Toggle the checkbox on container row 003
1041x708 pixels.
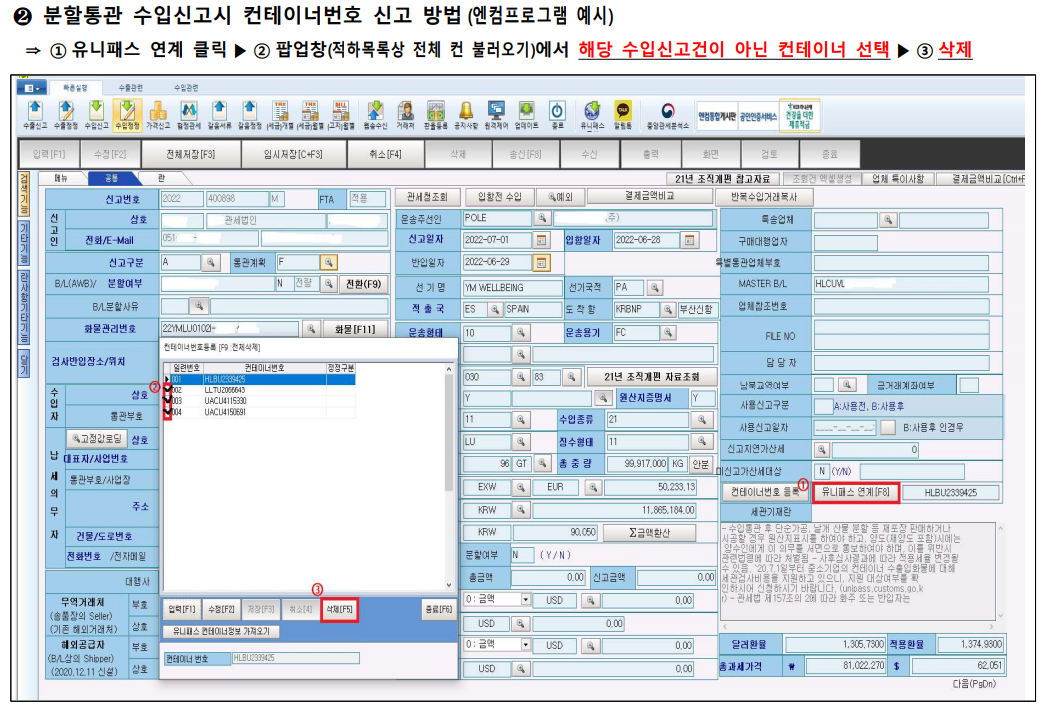coord(167,401)
